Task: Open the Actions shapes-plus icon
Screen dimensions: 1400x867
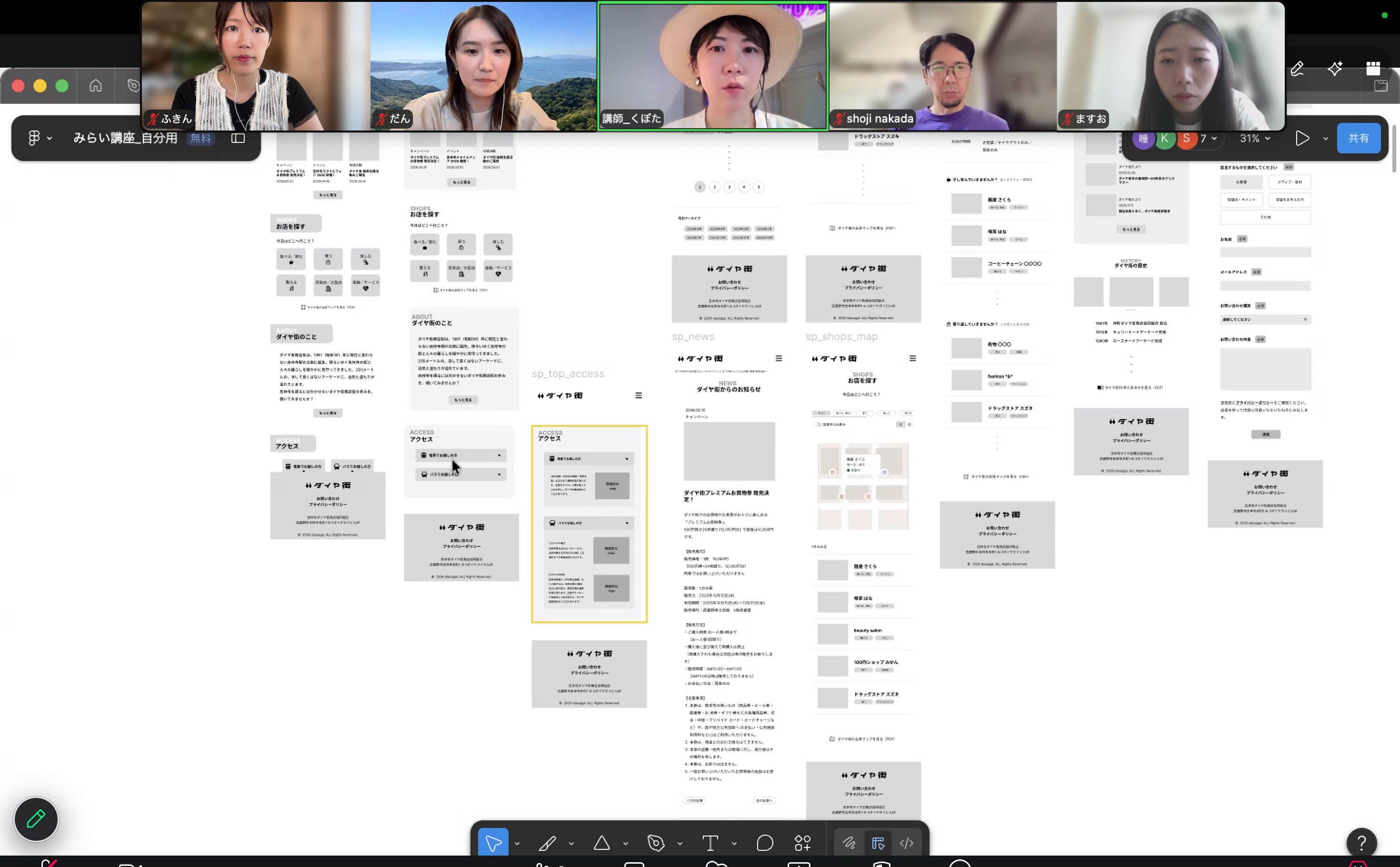Action: [x=802, y=843]
